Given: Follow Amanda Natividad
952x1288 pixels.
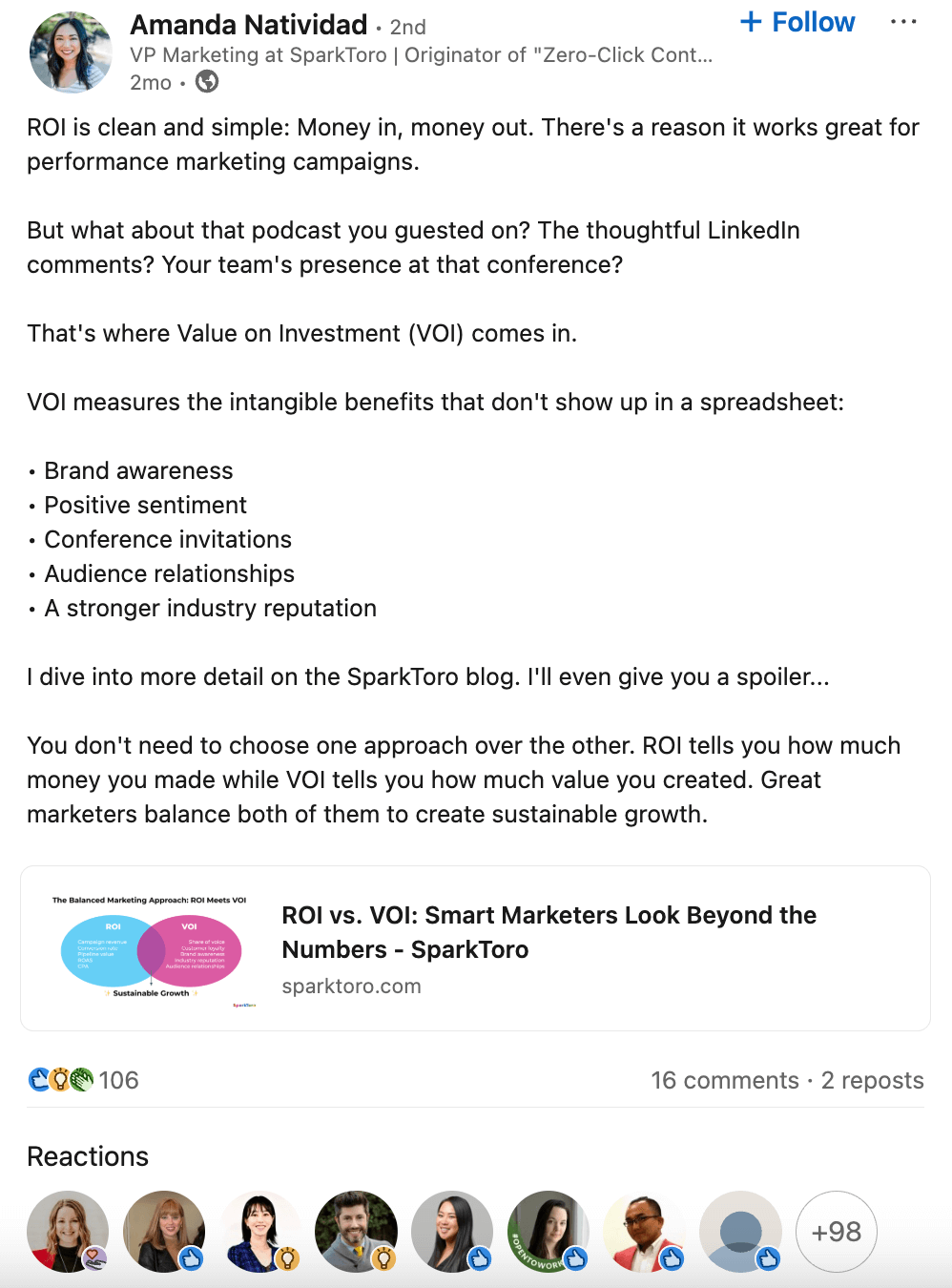Looking at the screenshot, I should click(798, 22).
